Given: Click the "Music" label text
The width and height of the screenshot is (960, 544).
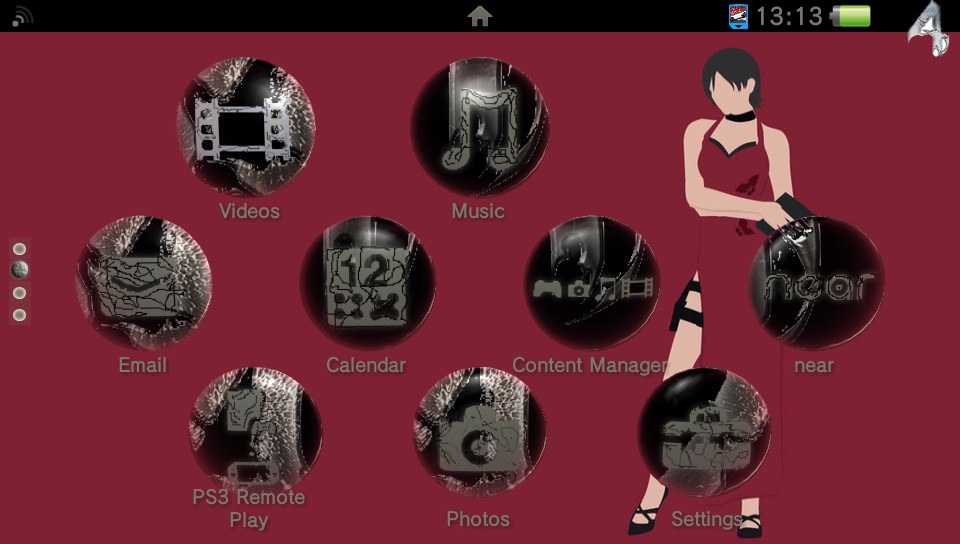Looking at the screenshot, I should pyautogui.click(x=478, y=211).
